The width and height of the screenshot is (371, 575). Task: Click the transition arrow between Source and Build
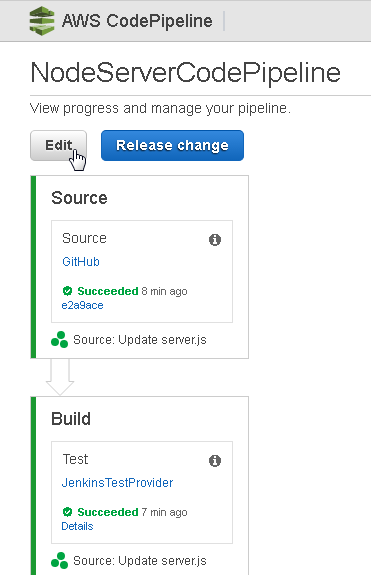[60, 377]
